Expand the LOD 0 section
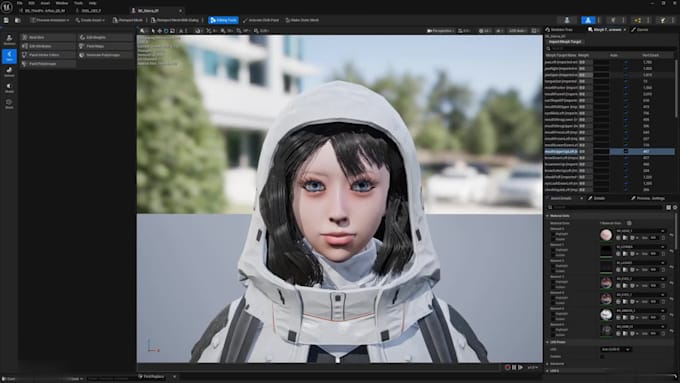The width and height of the screenshot is (680, 383). click(x=548, y=371)
